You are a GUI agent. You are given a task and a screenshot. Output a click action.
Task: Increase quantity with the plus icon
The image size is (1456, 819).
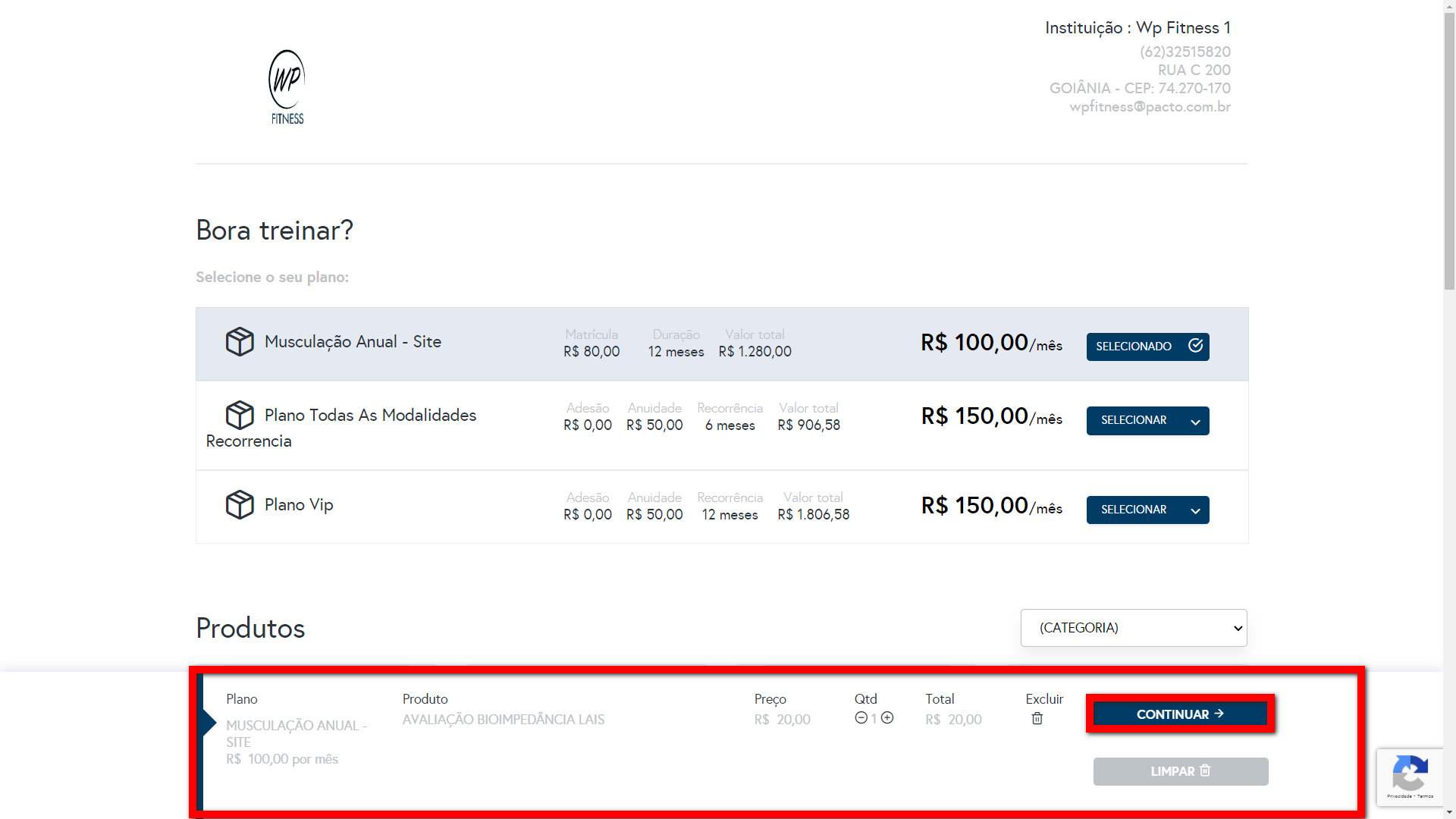pyautogui.click(x=887, y=718)
